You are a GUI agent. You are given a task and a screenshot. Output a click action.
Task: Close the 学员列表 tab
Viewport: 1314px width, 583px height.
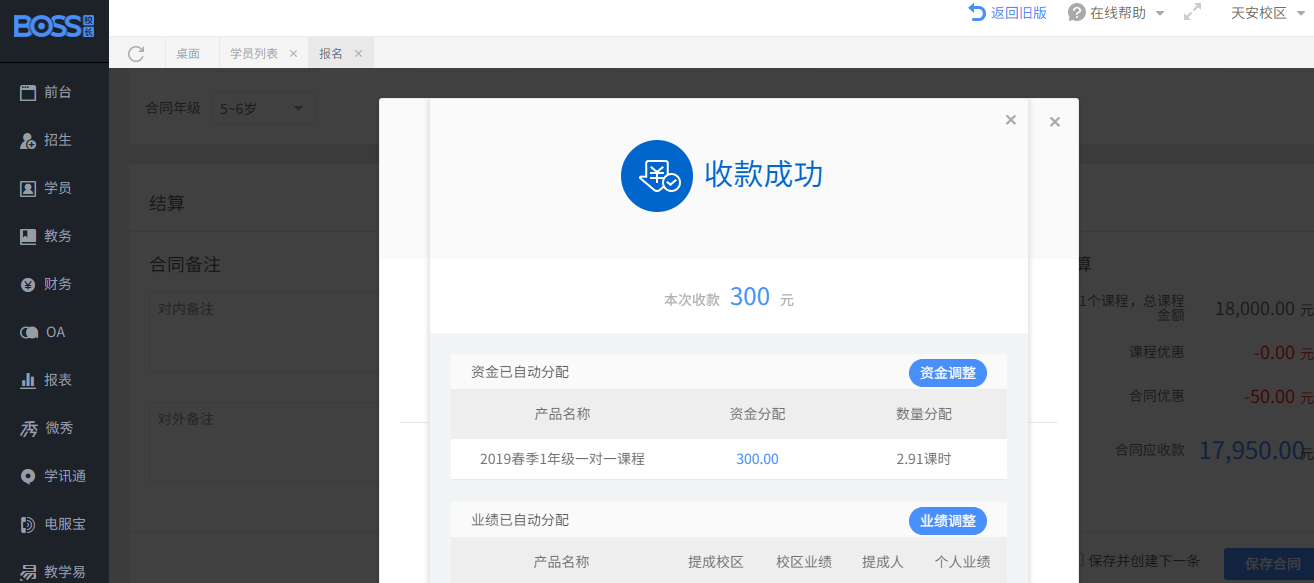point(293,53)
